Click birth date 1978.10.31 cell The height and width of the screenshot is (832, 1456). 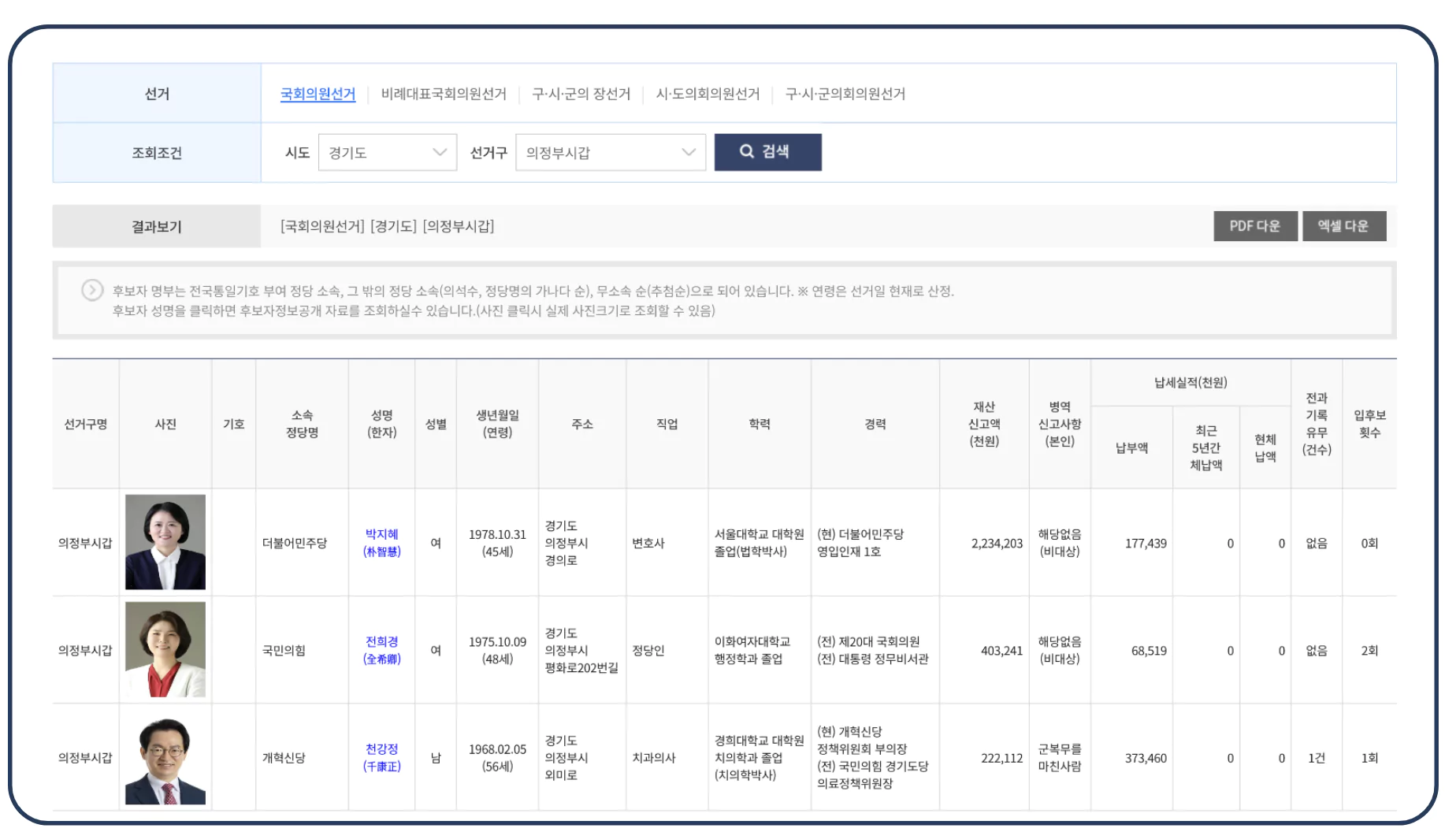coord(497,543)
